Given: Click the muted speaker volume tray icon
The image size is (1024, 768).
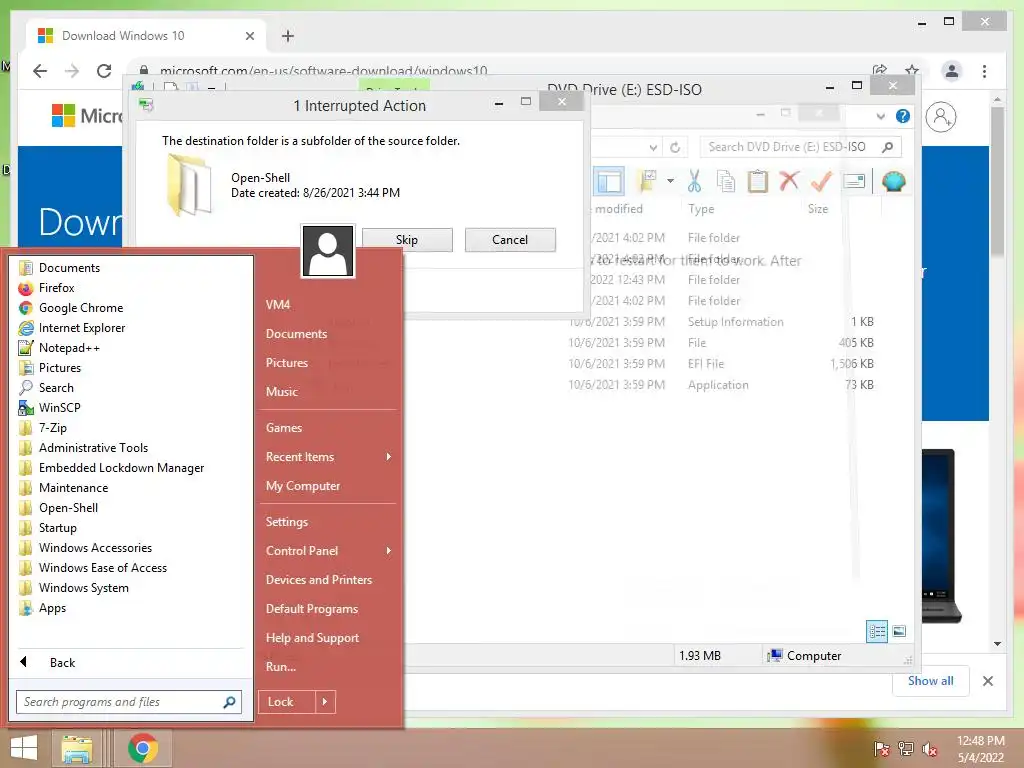Looking at the screenshot, I should coord(930,749).
